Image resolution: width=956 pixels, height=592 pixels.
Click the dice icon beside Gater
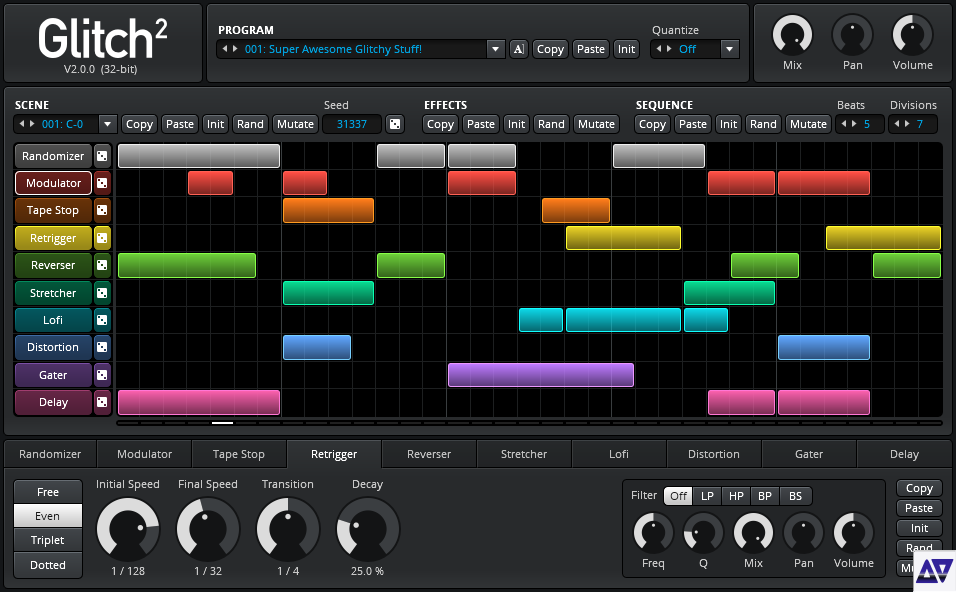tap(102, 375)
